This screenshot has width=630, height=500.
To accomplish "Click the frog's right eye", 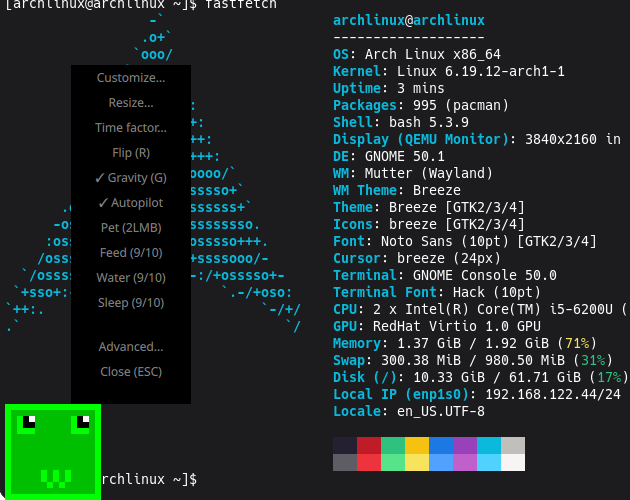I will coord(80,425).
